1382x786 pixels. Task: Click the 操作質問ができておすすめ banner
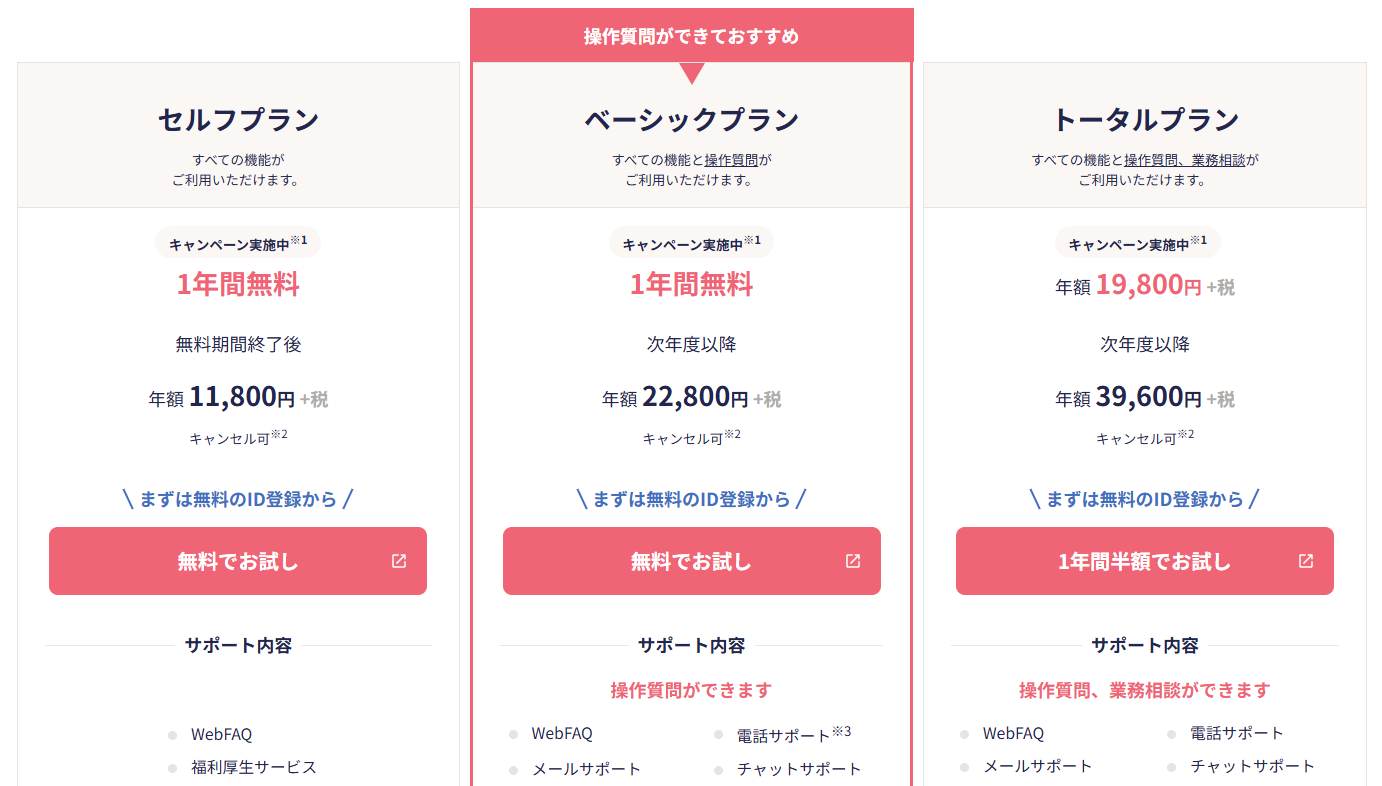point(691,36)
